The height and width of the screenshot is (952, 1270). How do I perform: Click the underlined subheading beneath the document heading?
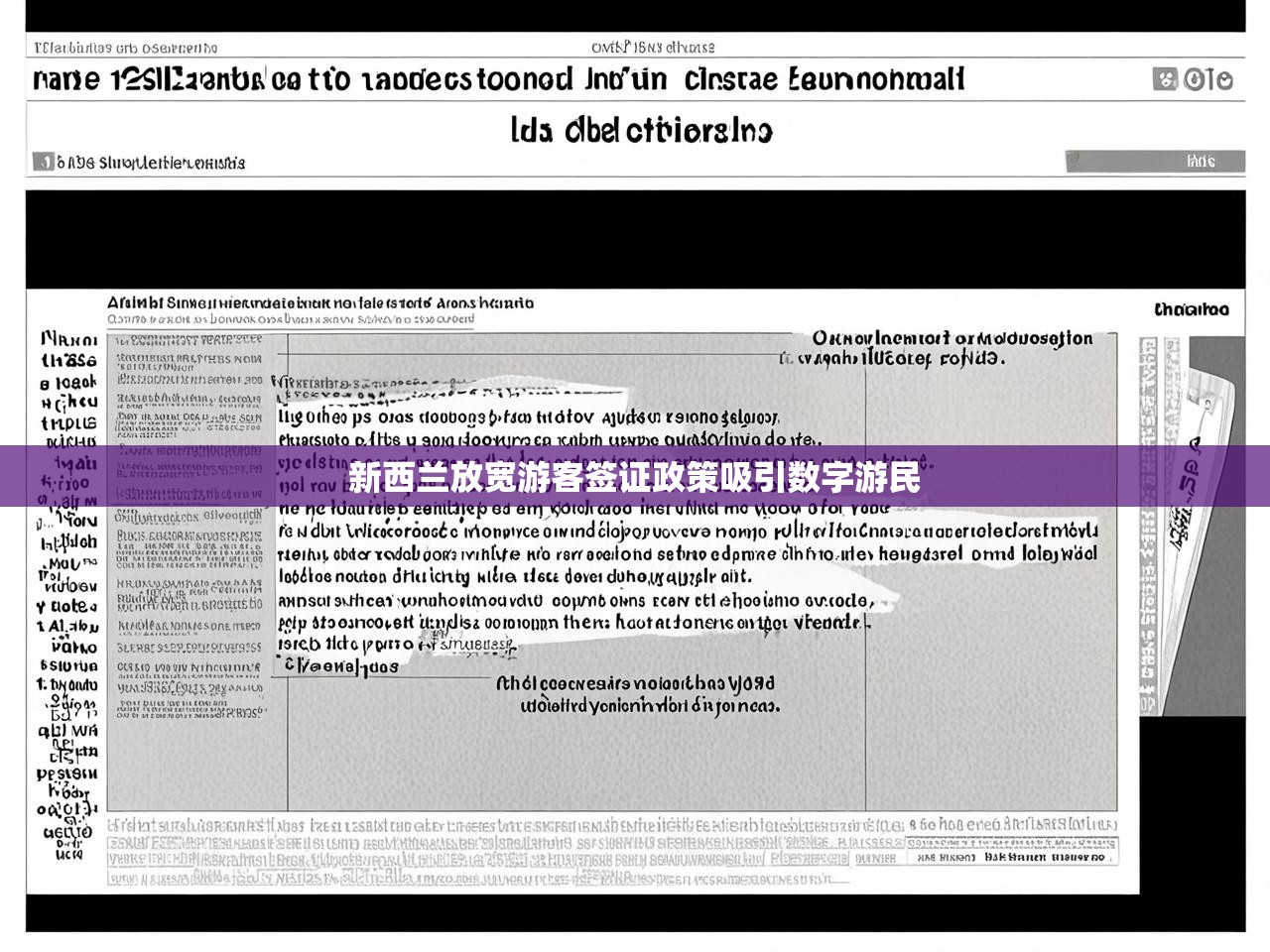(x=290, y=319)
